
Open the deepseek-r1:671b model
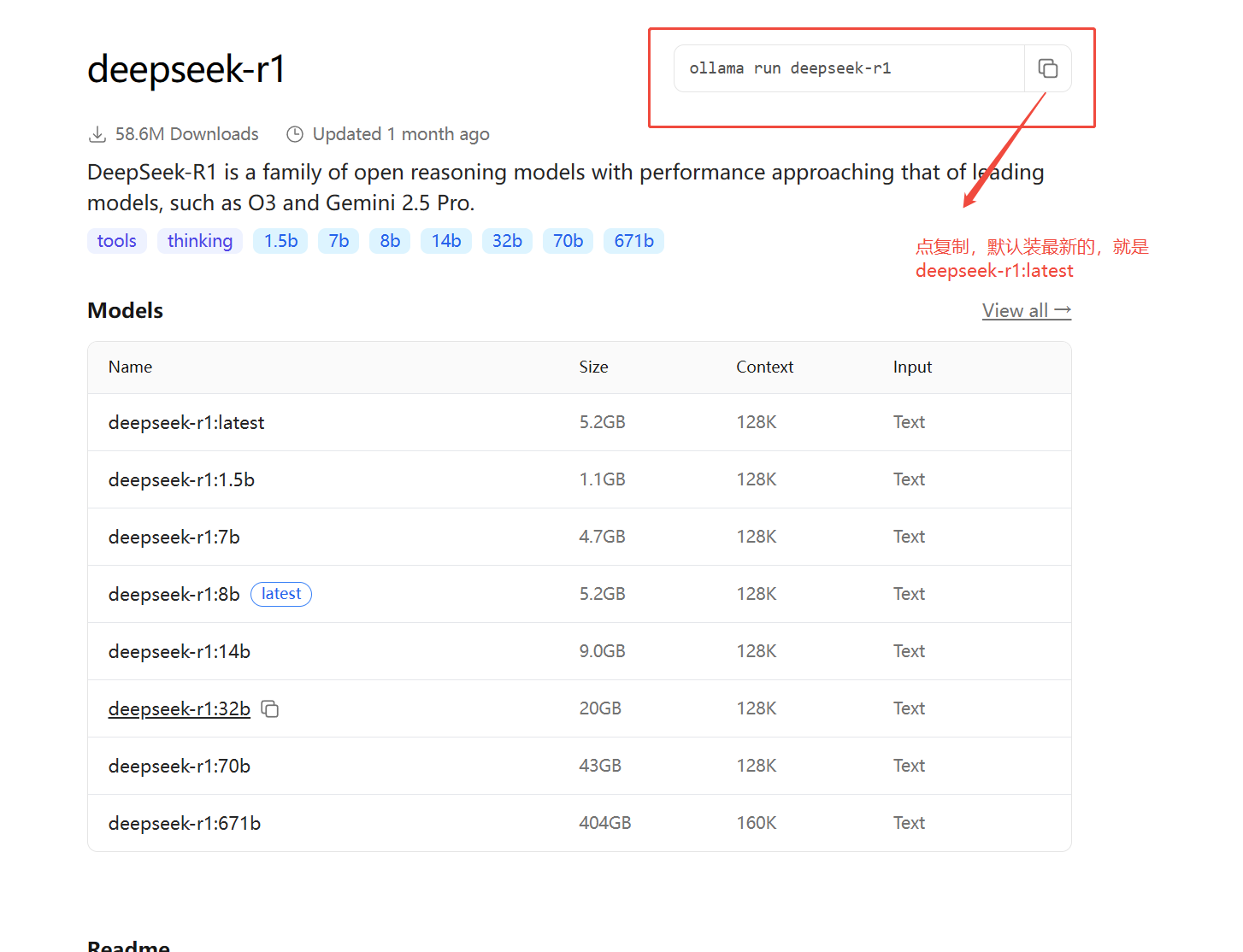coord(185,823)
